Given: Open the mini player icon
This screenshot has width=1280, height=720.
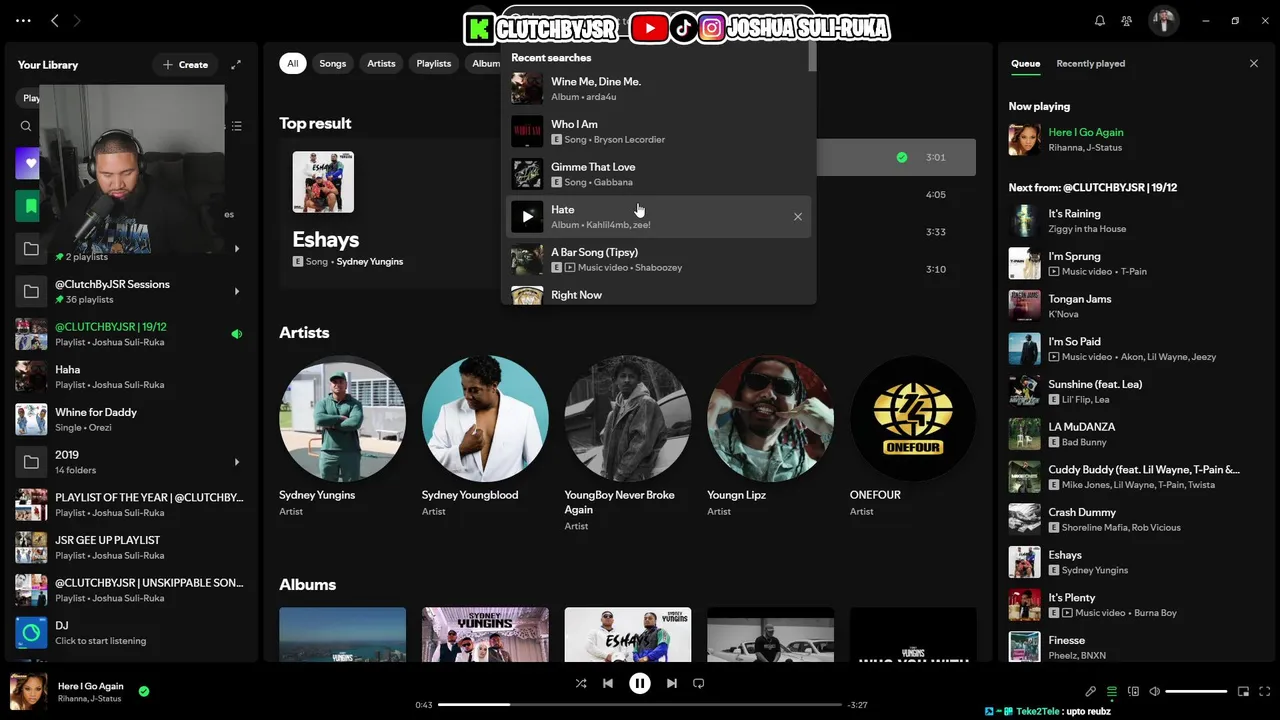Looking at the screenshot, I should pyautogui.click(x=1244, y=691).
